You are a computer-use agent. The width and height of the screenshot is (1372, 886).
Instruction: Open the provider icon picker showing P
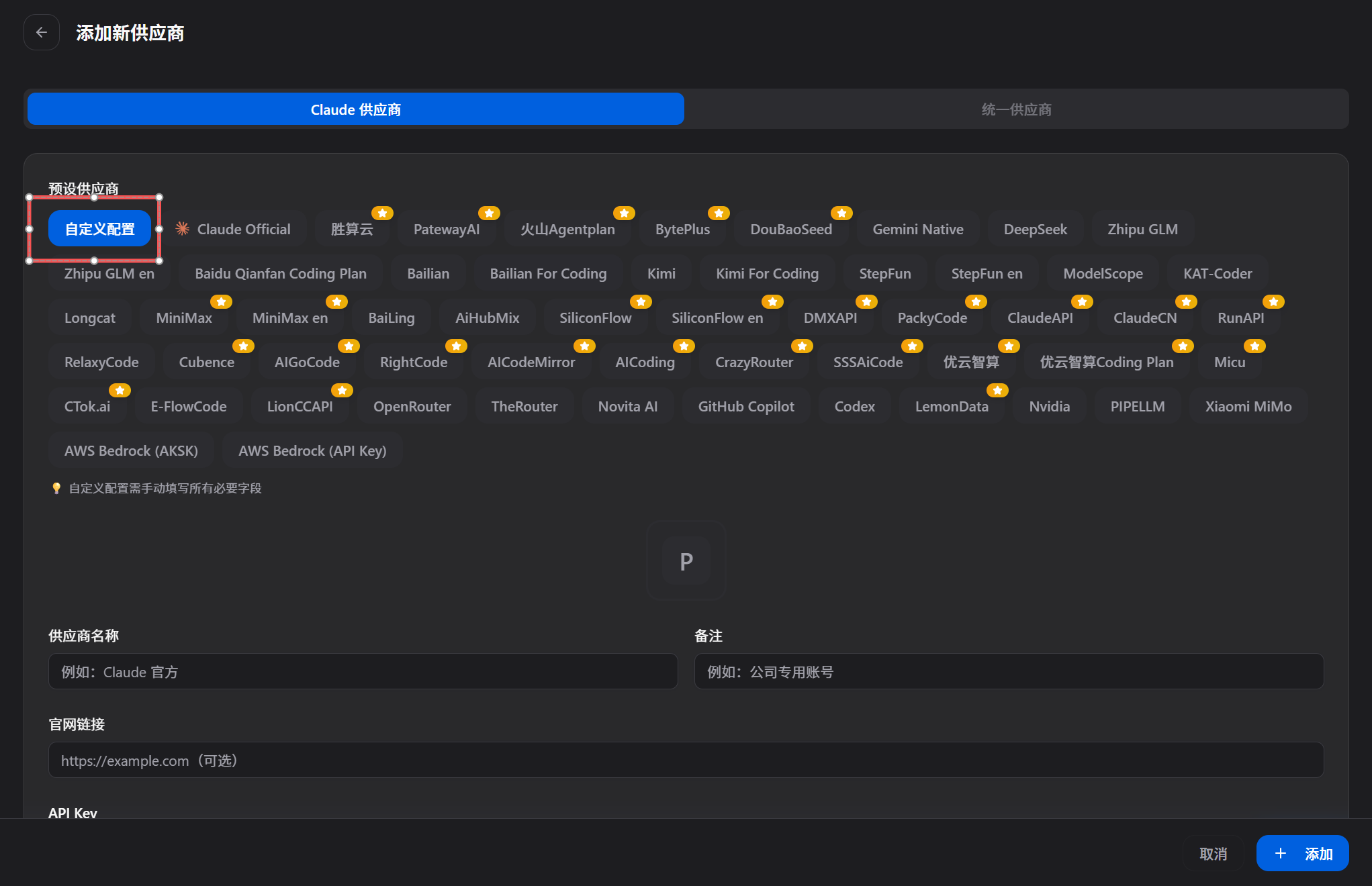686,560
